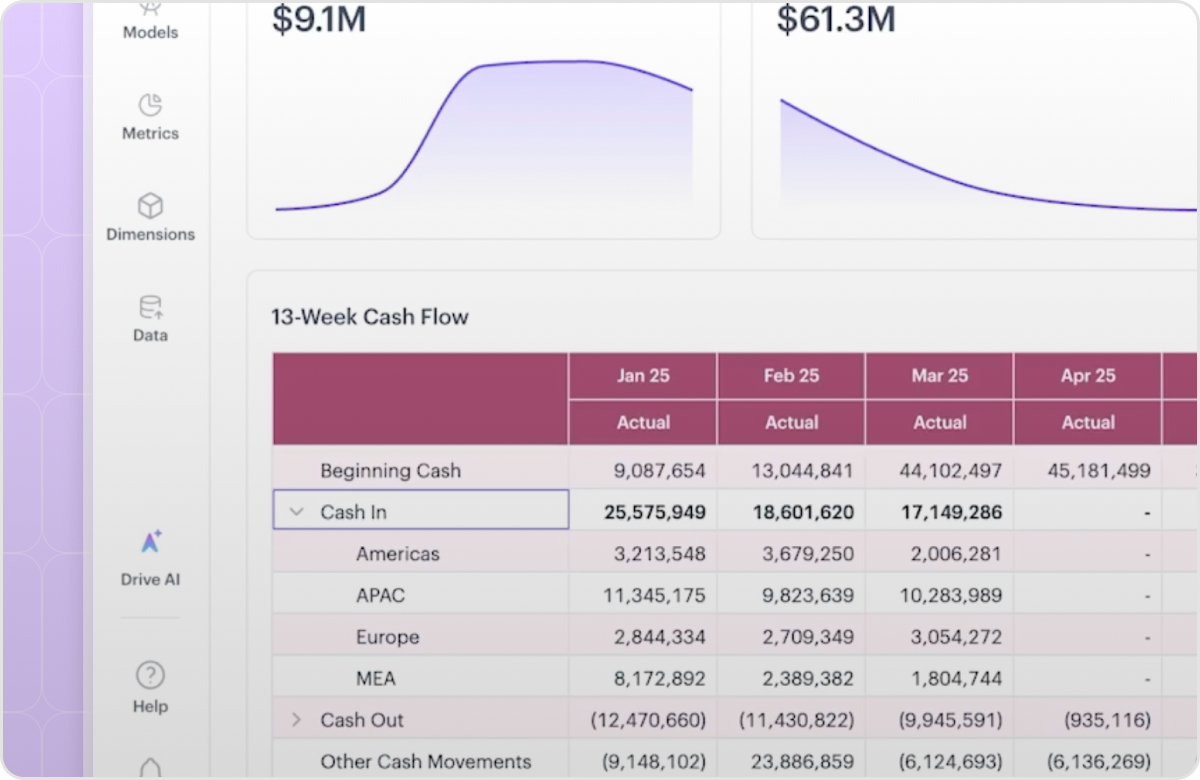
Task: Click the $9.1M chart card
Action: tap(483, 119)
